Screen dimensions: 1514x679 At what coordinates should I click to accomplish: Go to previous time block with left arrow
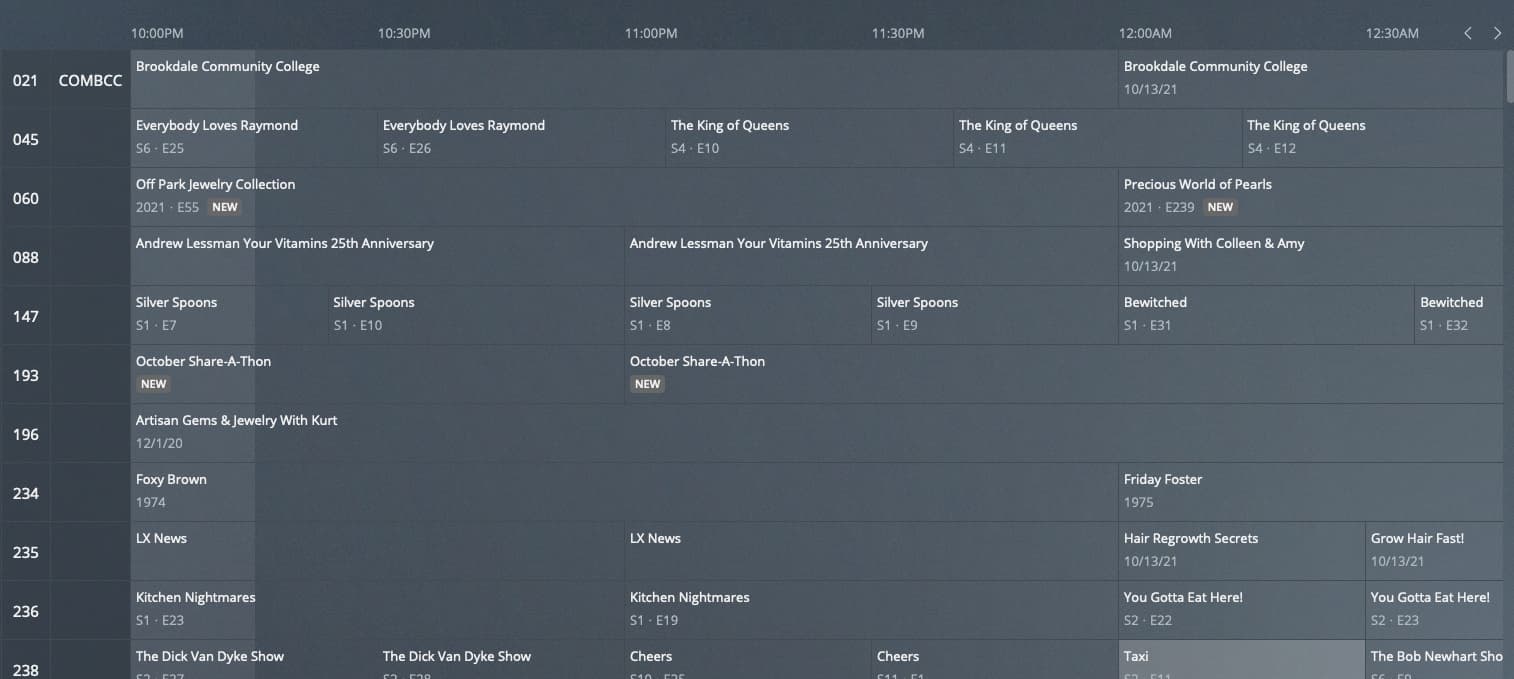(x=1468, y=33)
